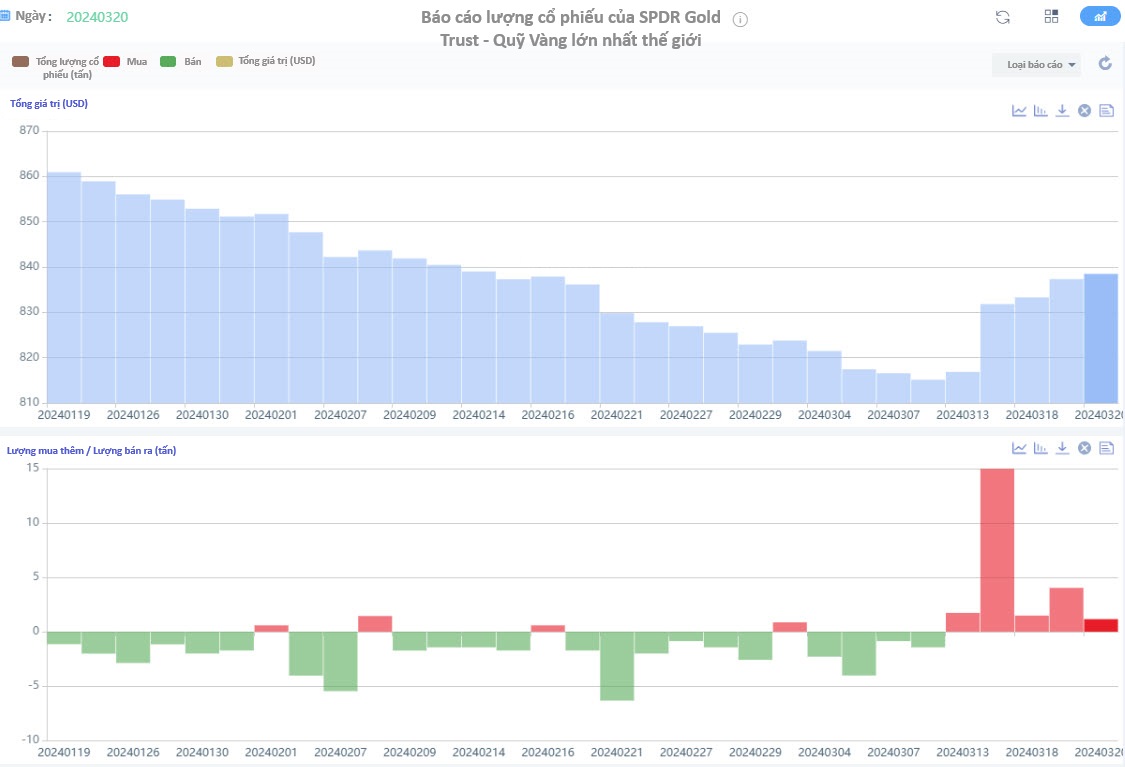Click the -10 value on lower y-axis

coord(31,739)
